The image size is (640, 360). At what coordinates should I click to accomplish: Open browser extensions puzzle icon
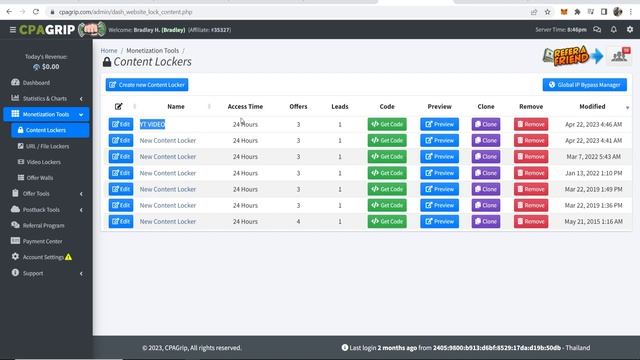[577, 12]
